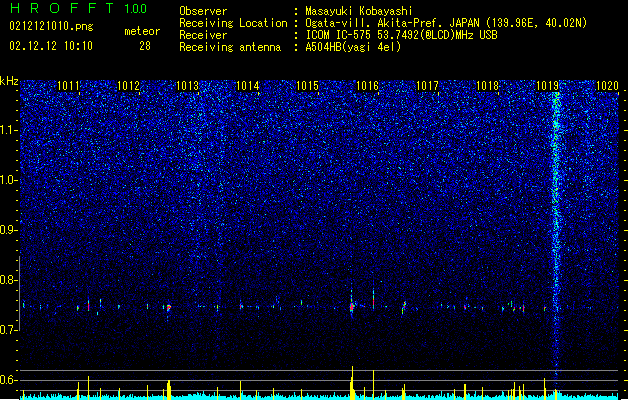Select the Ogata-vill. Akita-Pref. JAPAN location text
This screenshot has width=629, height=400.
(x=446, y=23)
